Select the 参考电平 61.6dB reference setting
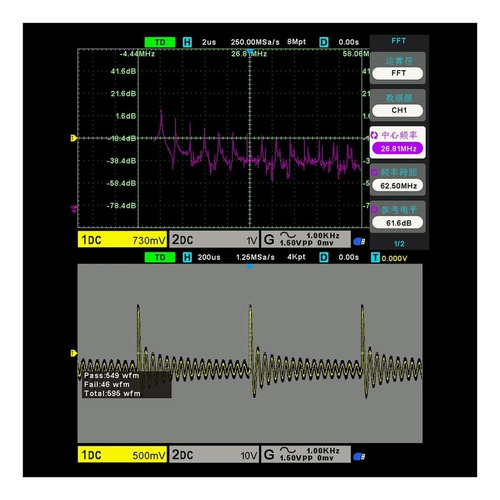The height and width of the screenshot is (500, 500). pos(398,217)
